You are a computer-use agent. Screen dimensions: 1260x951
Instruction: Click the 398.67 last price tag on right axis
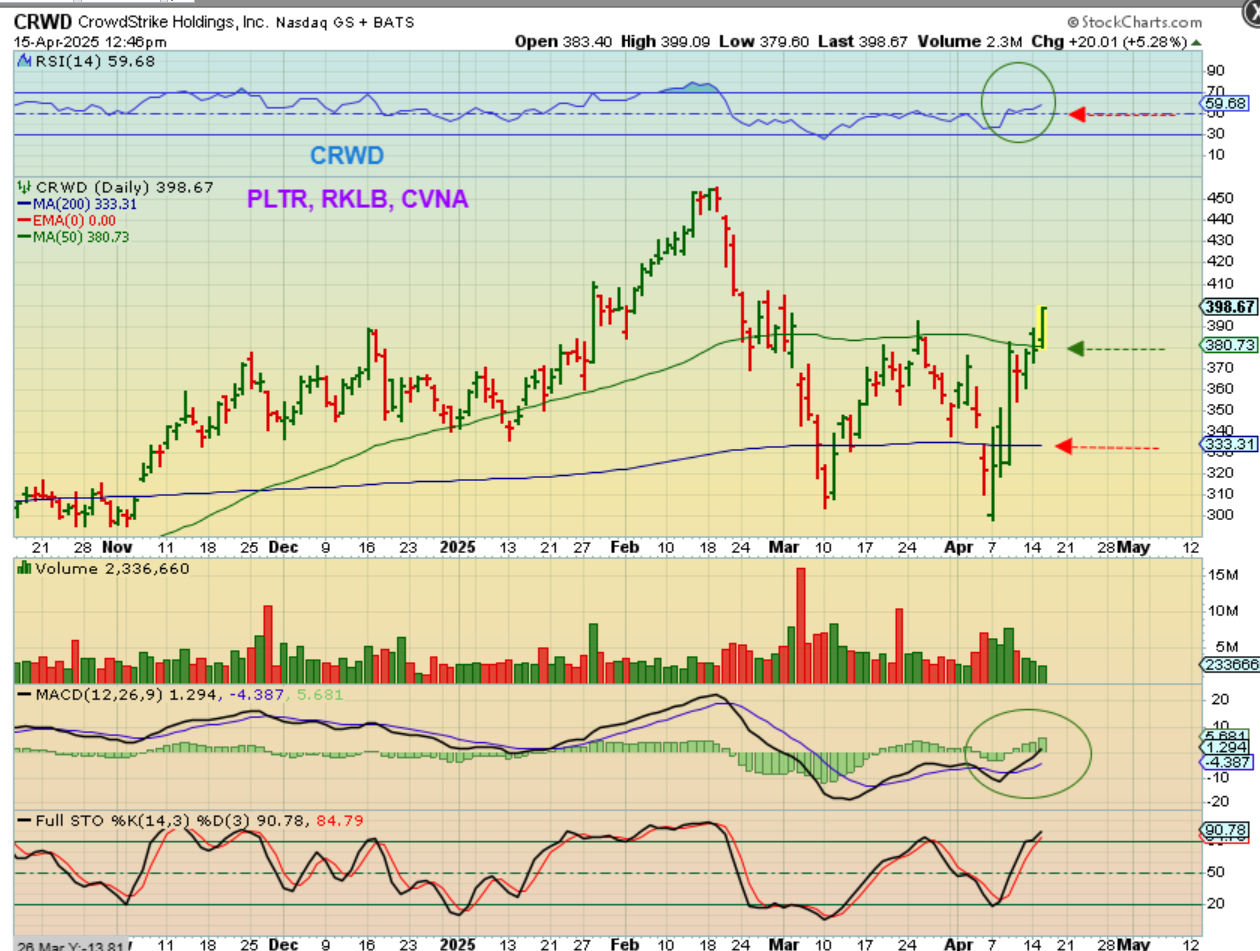click(1229, 307)
